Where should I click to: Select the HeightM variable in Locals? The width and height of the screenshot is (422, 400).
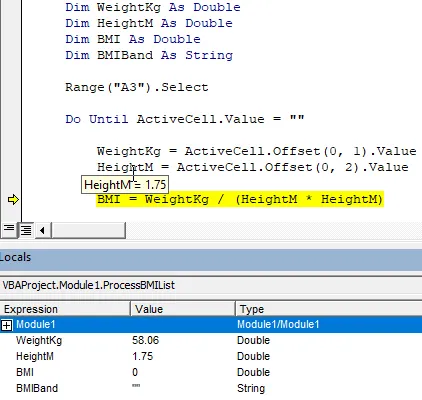click(211, 356)
